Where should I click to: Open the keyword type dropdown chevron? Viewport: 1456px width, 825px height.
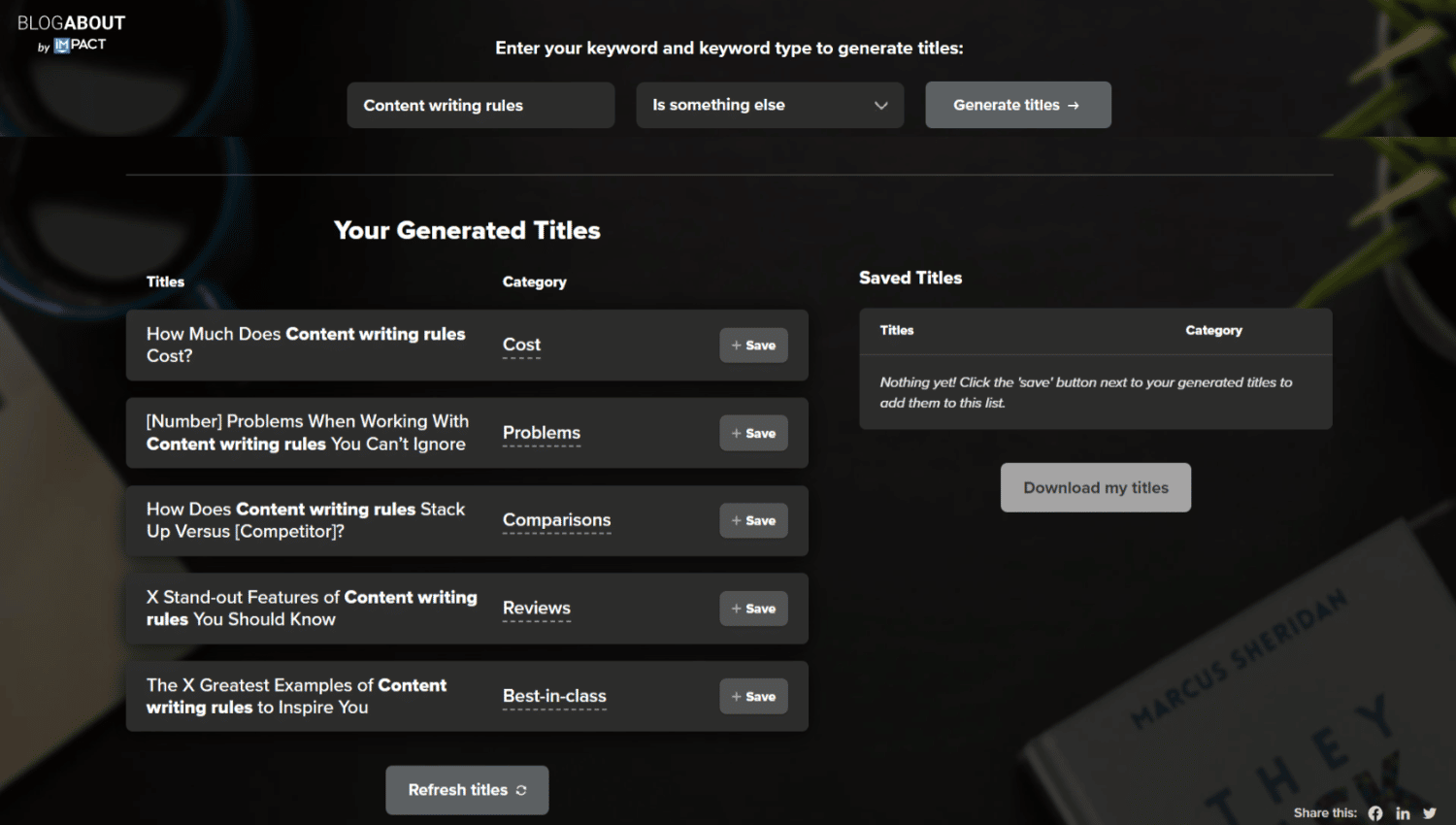pos(881,105)
